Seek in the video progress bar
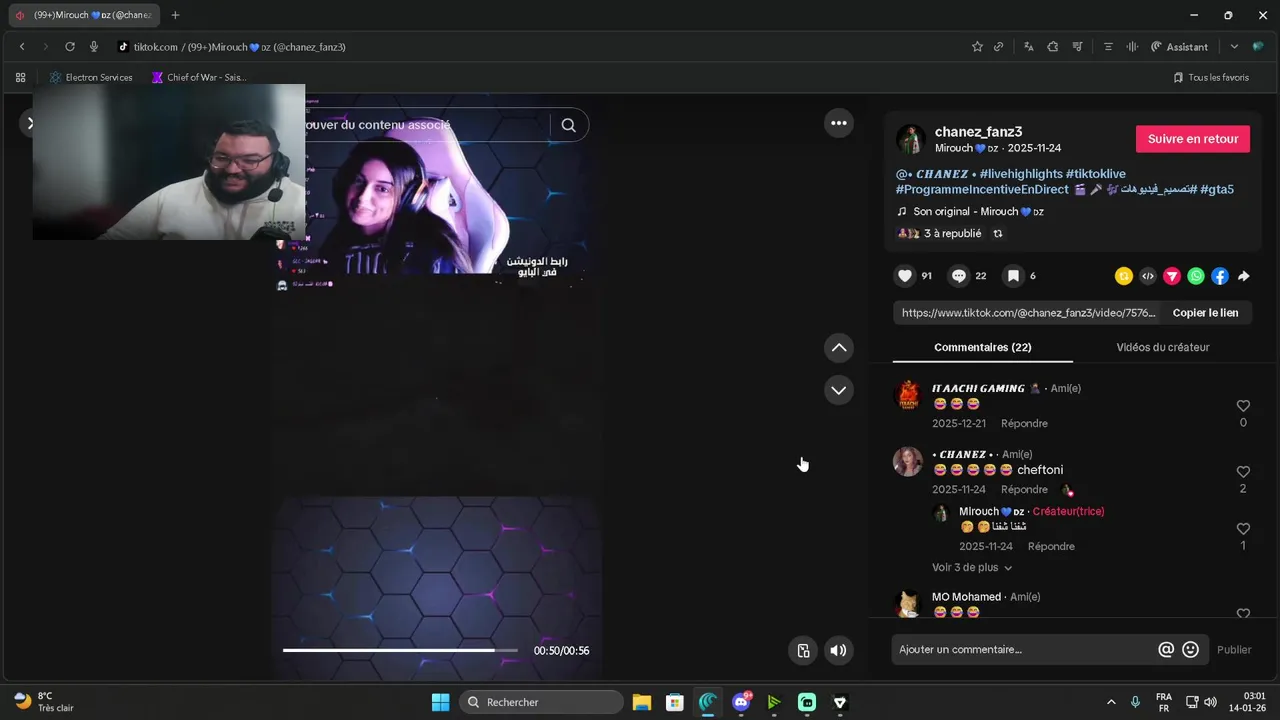 400,650
